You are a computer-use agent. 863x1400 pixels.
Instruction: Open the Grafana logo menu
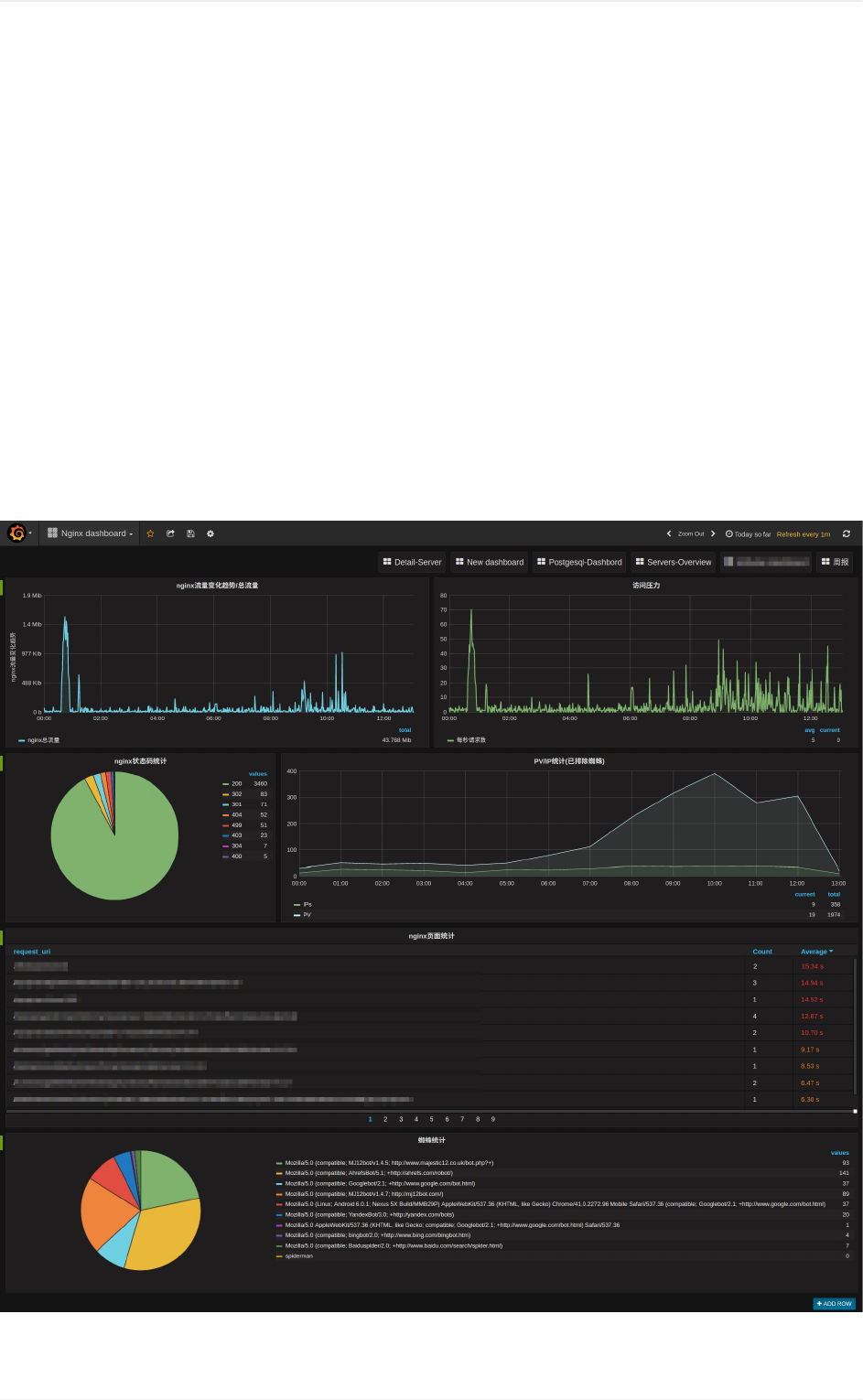click(17, 533)
